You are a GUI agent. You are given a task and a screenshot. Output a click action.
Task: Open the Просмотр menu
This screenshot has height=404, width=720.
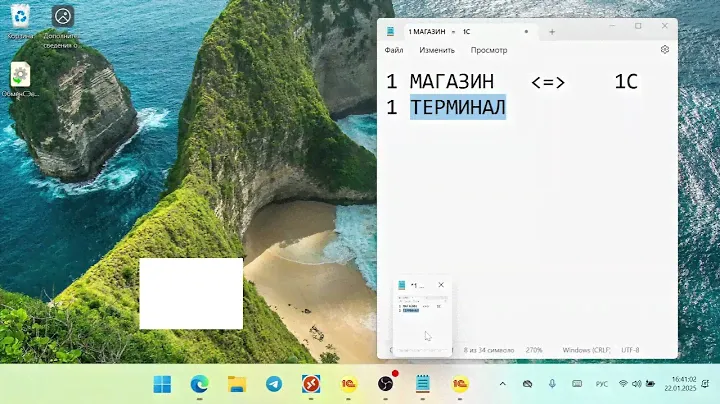[x=489, y=50]
